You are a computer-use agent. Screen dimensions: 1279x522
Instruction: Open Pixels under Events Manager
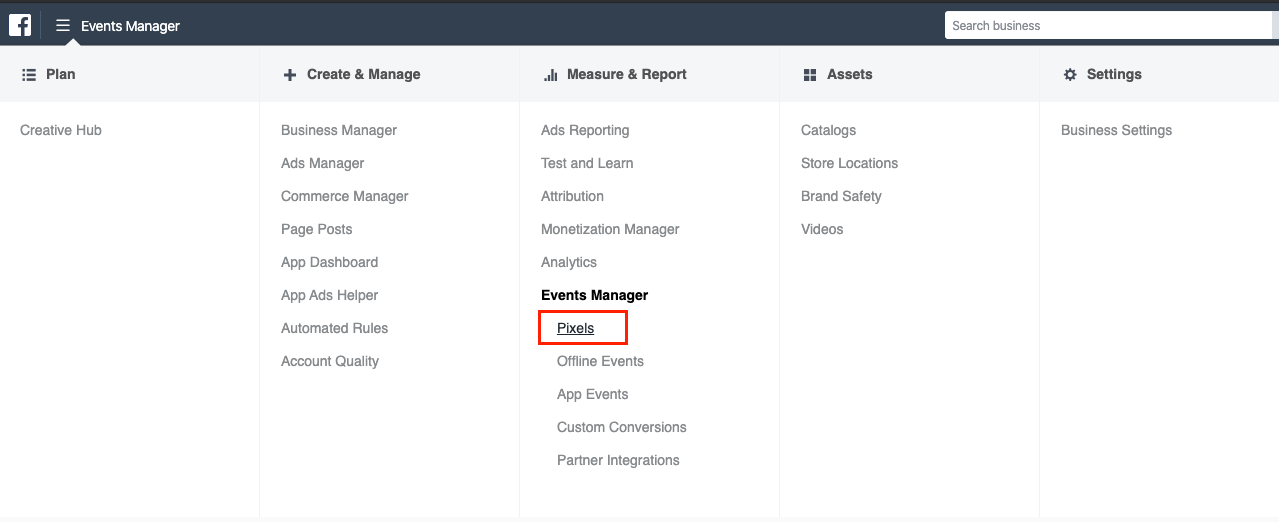[x=576, y=328]
